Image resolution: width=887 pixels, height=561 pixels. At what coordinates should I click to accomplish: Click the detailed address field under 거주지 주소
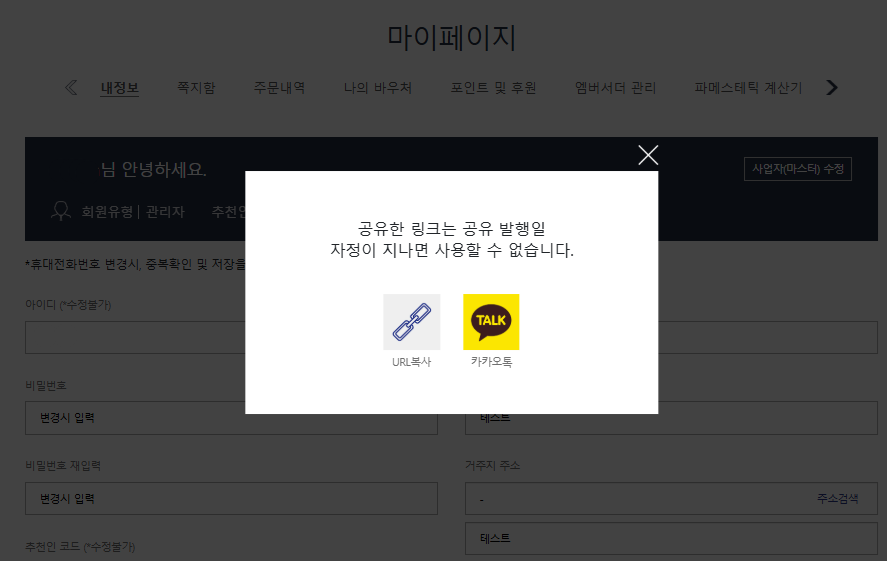tap(671, 538)
